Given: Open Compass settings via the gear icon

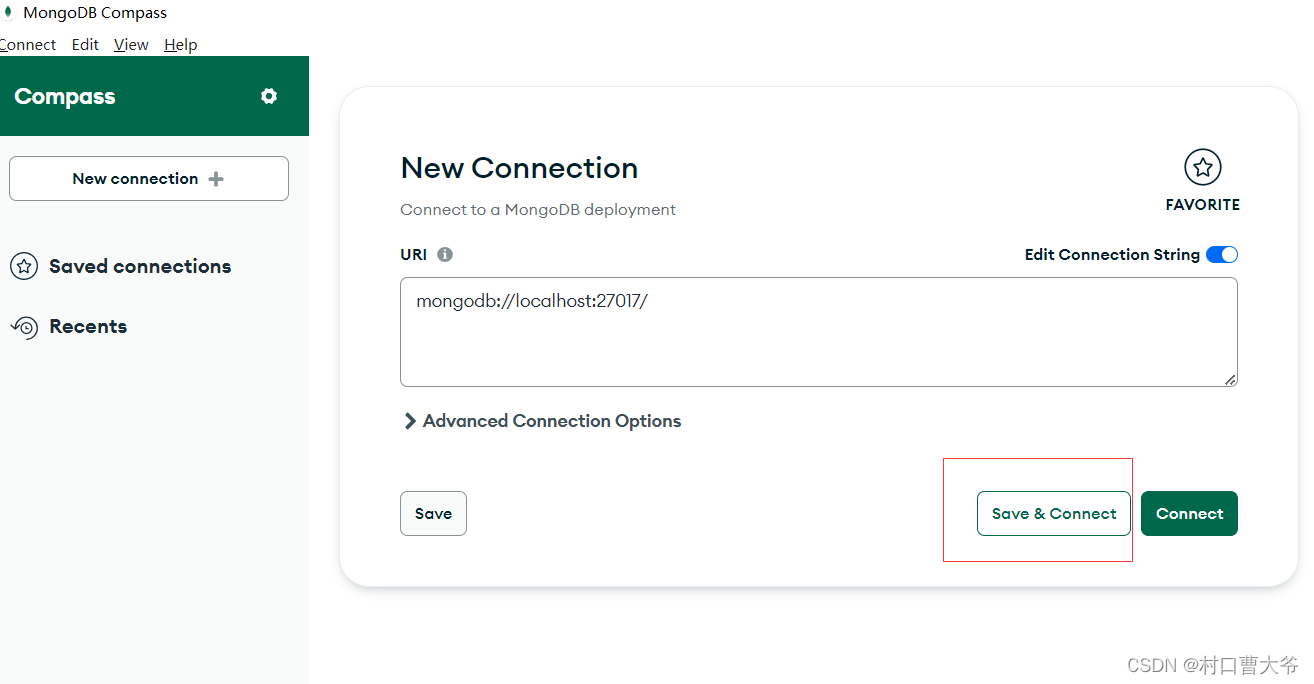Looking at the screenshot, I should coord(268,96).
